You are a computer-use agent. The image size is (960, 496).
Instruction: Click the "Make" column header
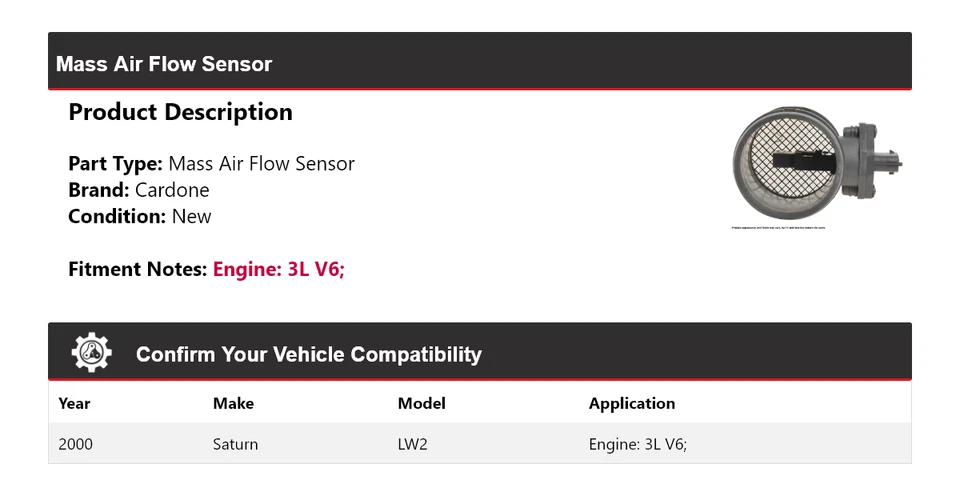[233, 404]
